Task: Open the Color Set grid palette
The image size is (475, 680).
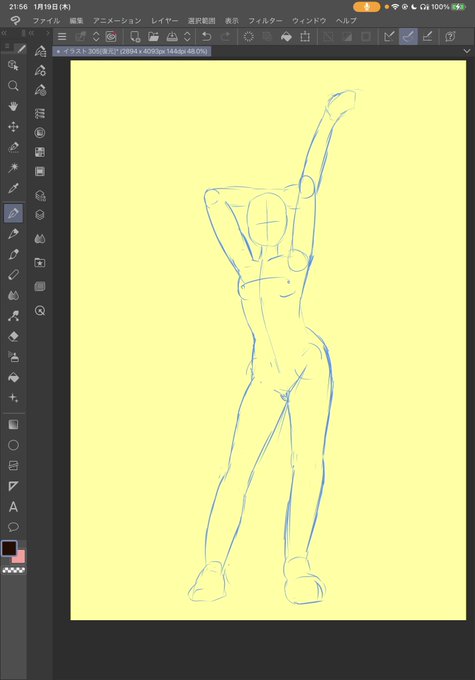Action: pyautogui.click(x=40, y=152)
